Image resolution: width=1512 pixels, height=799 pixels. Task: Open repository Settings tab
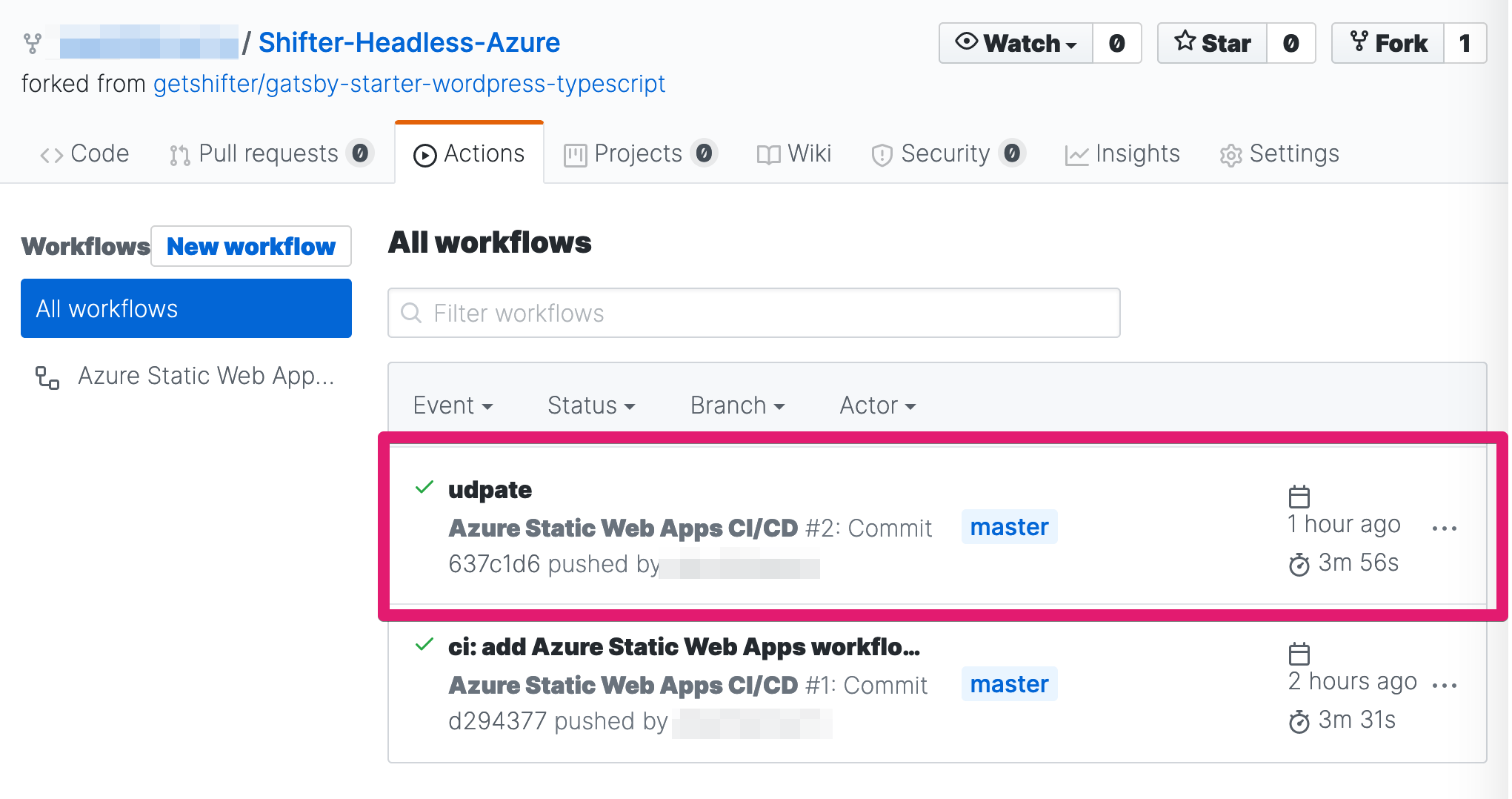[x=1279, y=153]
